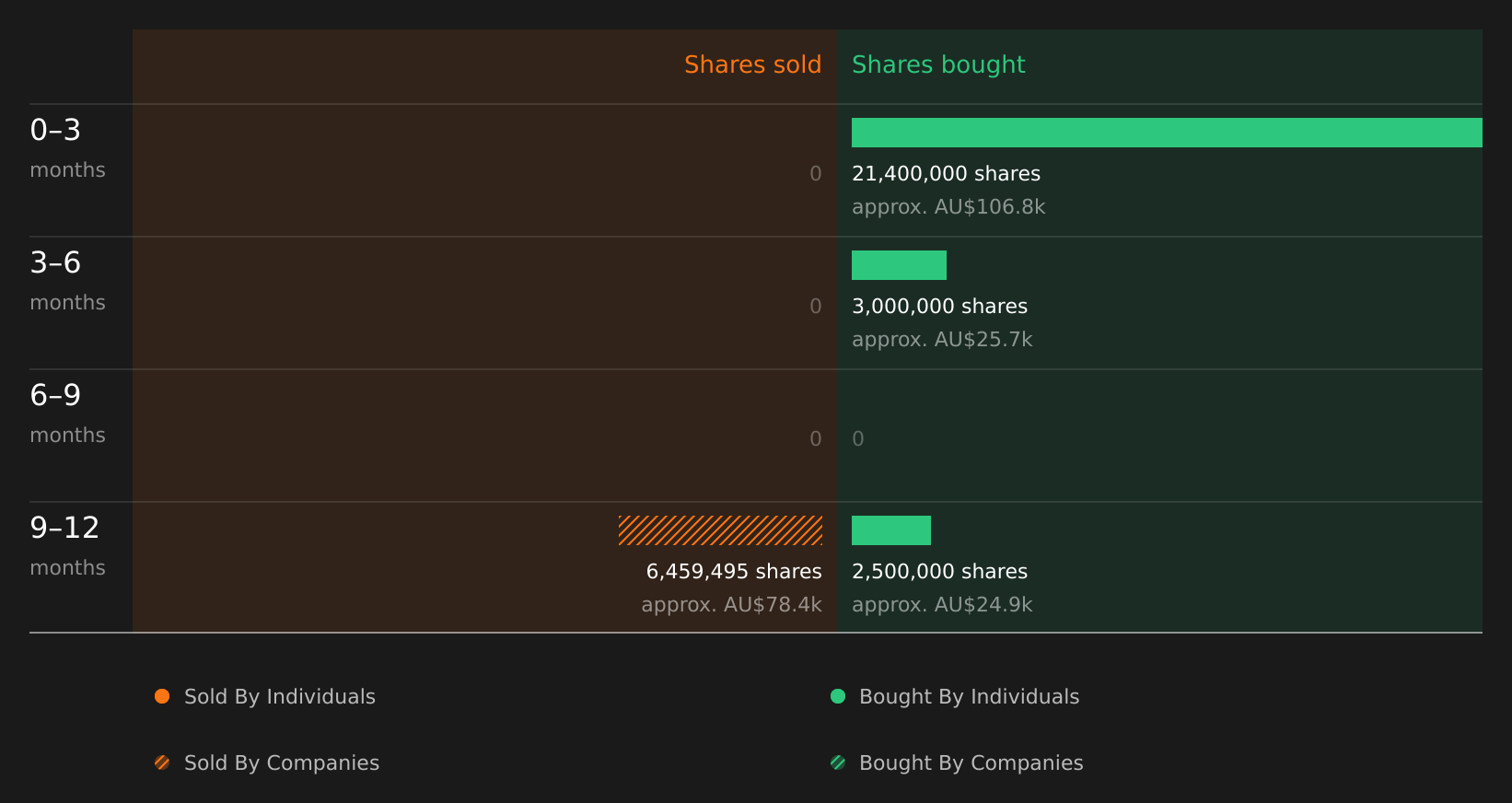Click the 0–3 months row label
Image resolution: width=1512 pixels, height=803 pixels.
pyautogui.click(x=67, y=148)
